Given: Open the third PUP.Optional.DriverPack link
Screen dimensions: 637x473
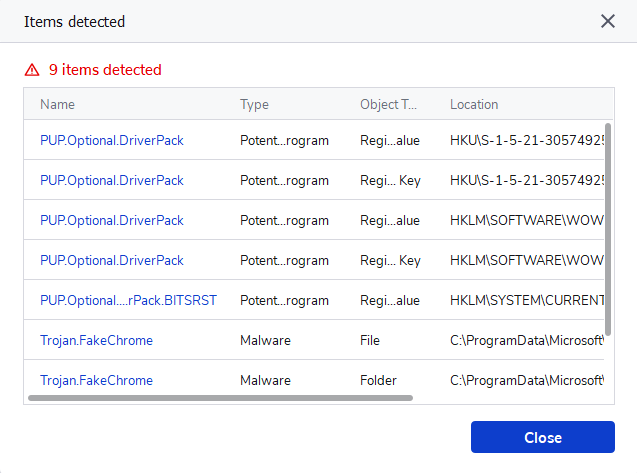Looking at the screenshot, I should click(112, 221).
